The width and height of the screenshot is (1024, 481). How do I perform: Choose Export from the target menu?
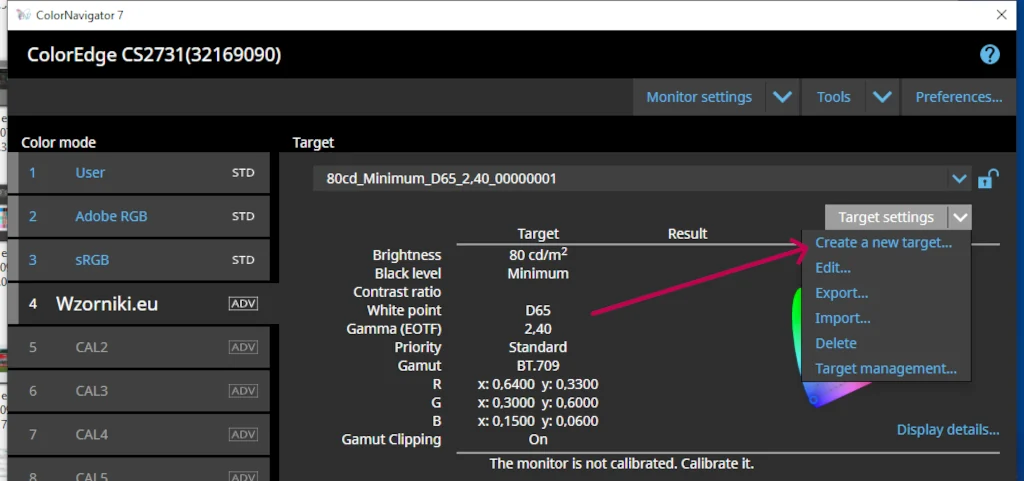point(841,293)
